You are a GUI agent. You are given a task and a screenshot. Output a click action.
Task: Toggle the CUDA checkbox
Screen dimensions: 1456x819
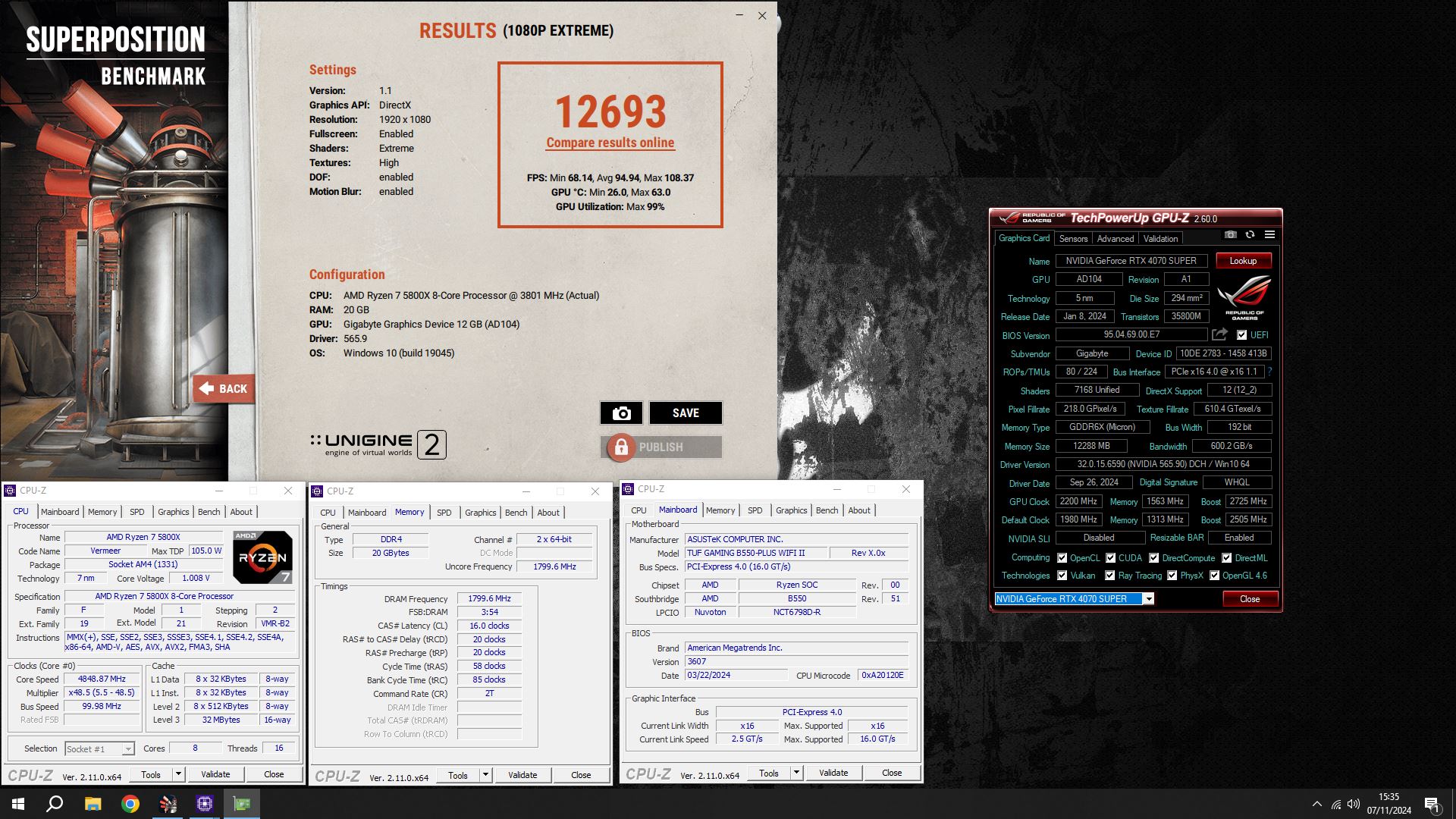(x=1110, y=557)
